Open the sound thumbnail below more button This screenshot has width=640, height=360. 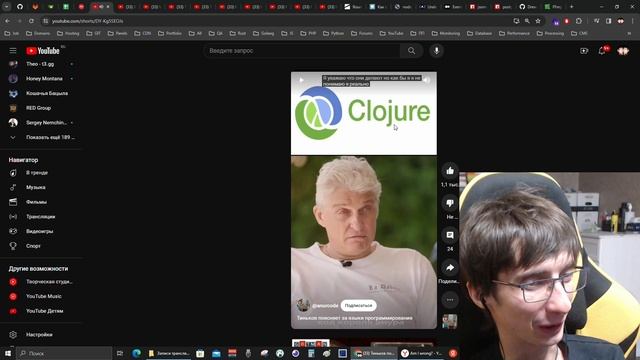coord(450,321)
